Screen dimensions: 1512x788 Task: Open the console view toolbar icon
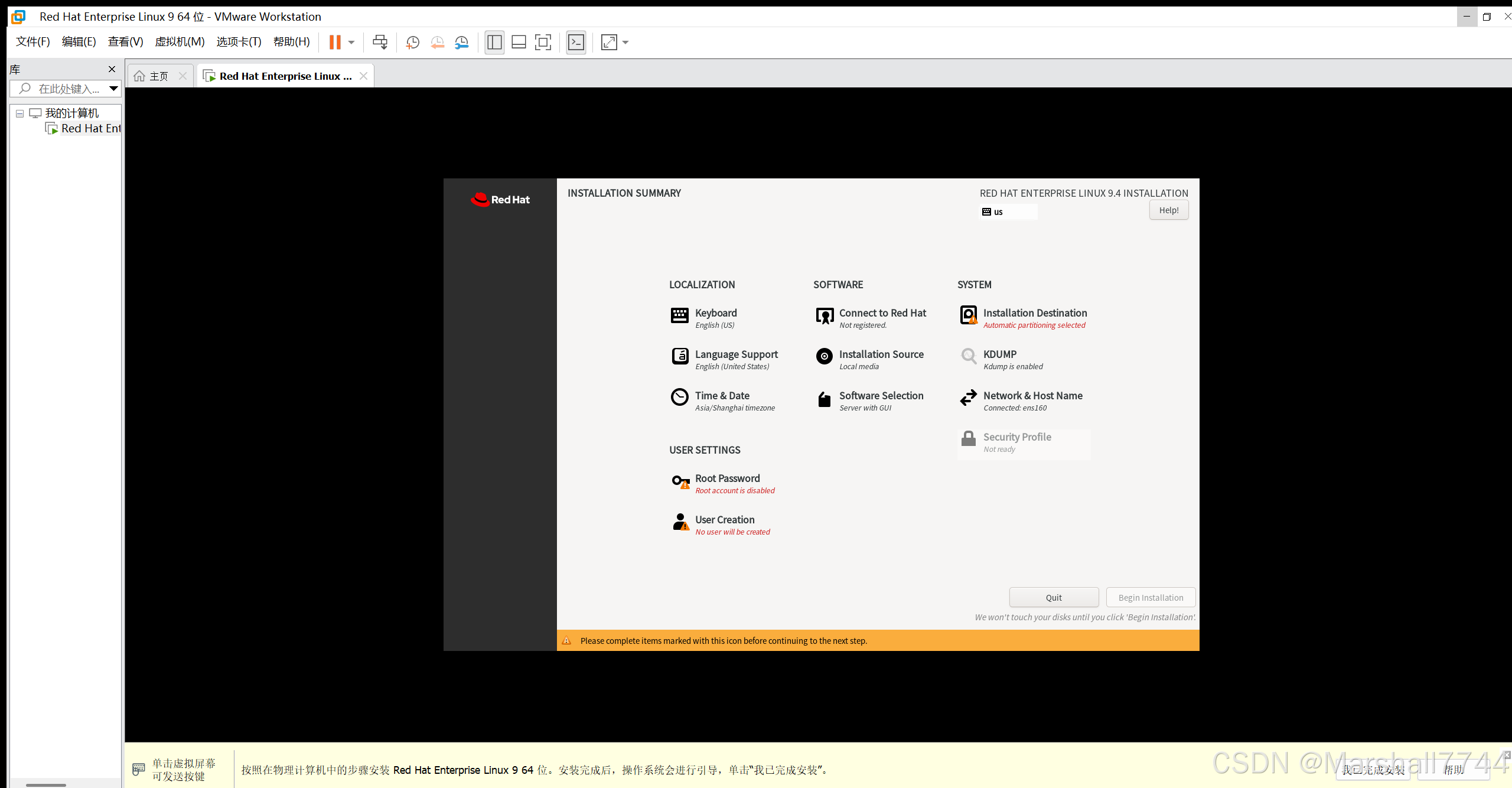(x=576, y=42)
